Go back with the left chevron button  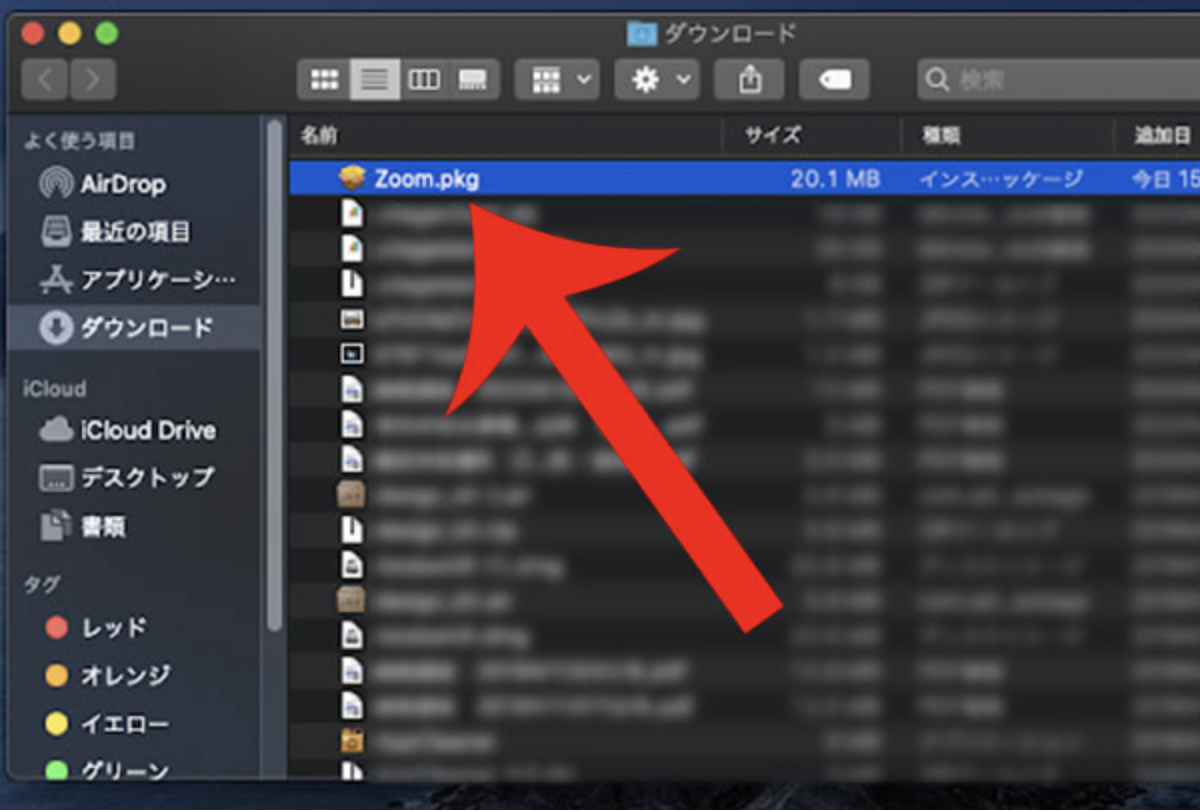coord(44,79)
